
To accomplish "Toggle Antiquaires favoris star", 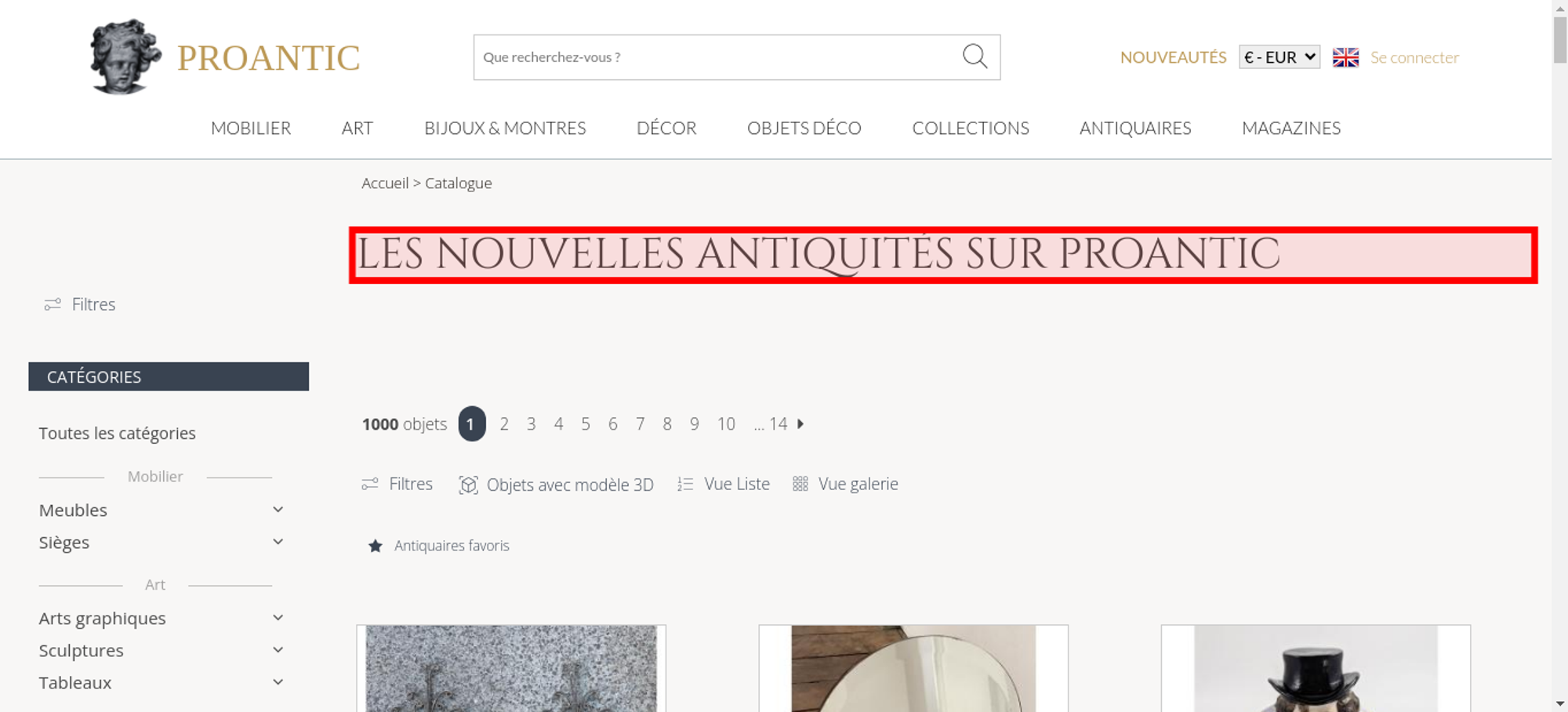I will pos(376,546).
